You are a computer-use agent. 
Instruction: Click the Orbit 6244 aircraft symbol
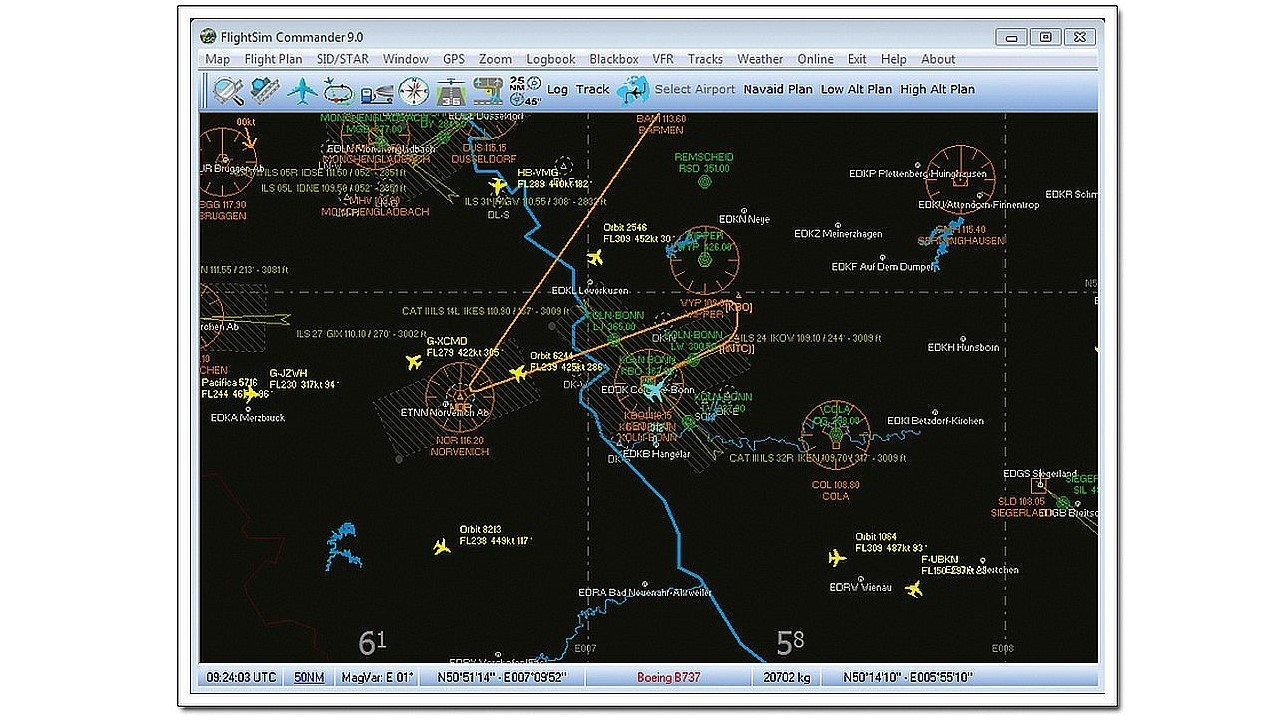[517, 374]
